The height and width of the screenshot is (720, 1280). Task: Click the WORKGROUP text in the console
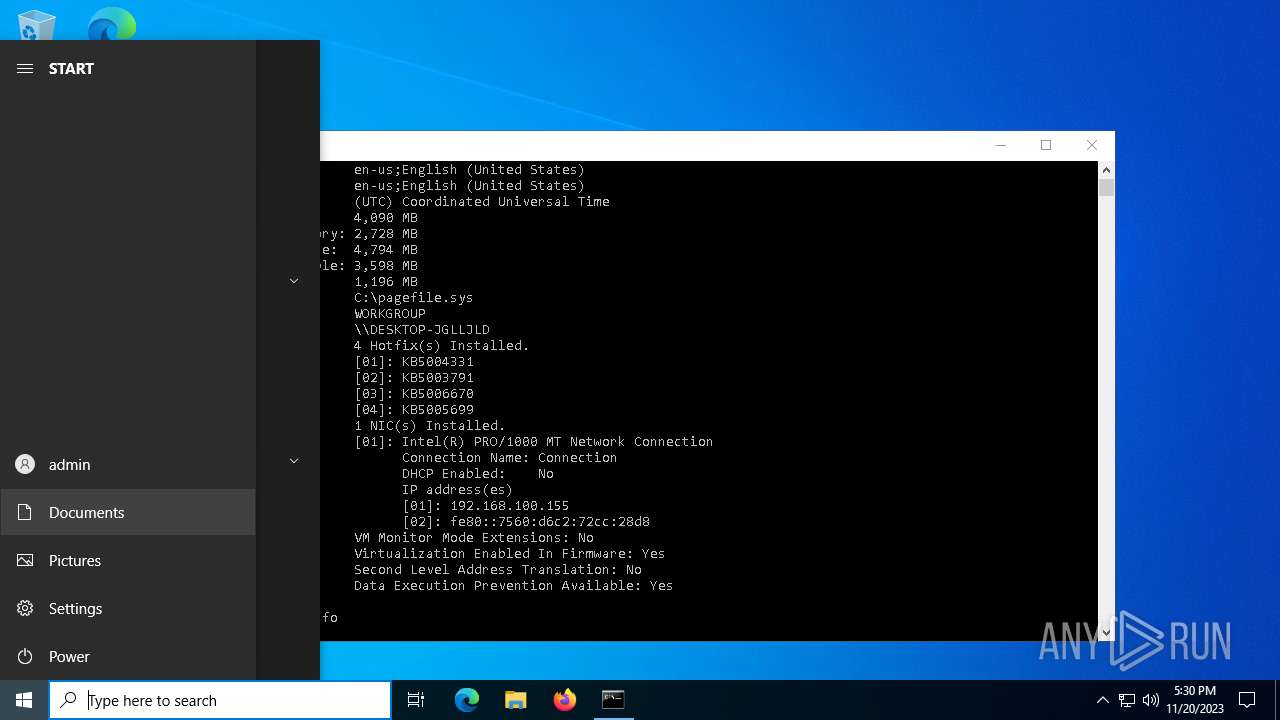coord(390,314)
